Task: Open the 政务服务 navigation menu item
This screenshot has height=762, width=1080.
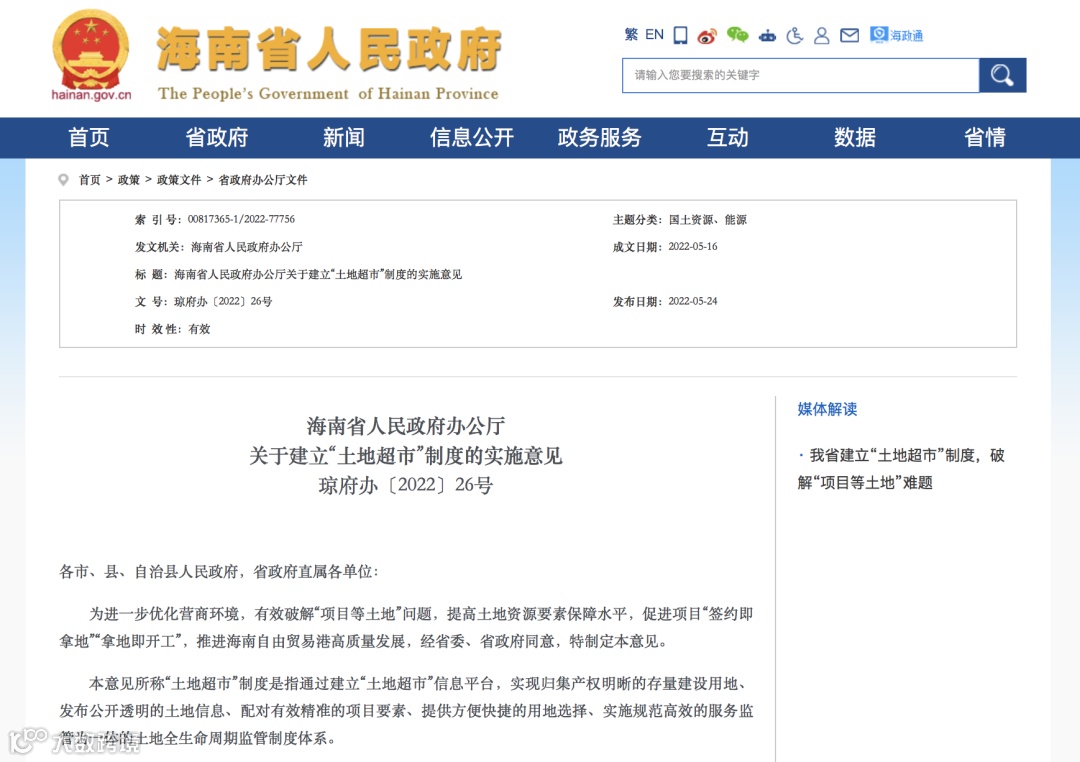Action: tap(599, 138)
